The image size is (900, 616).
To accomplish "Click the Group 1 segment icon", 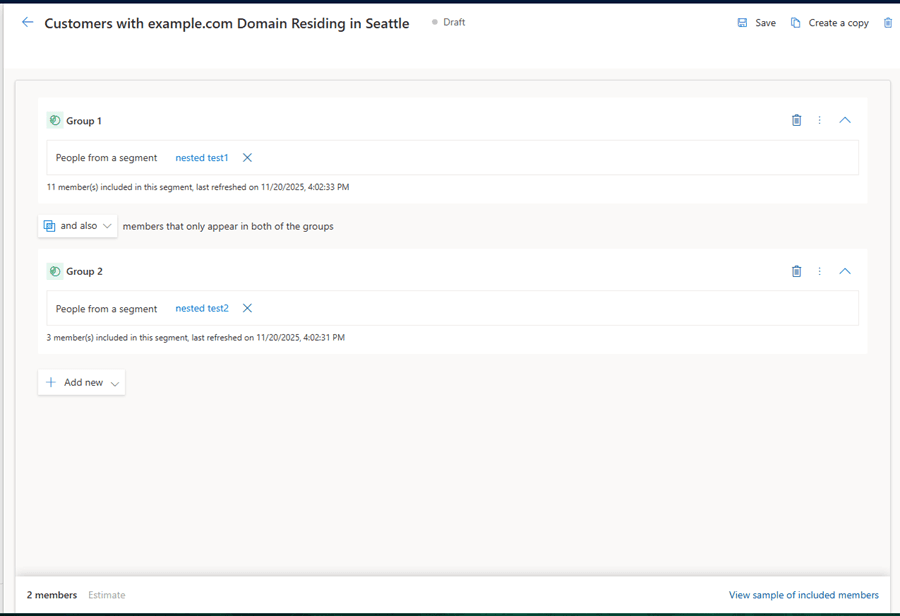I will pyautogui.click(x=55, y=121).
